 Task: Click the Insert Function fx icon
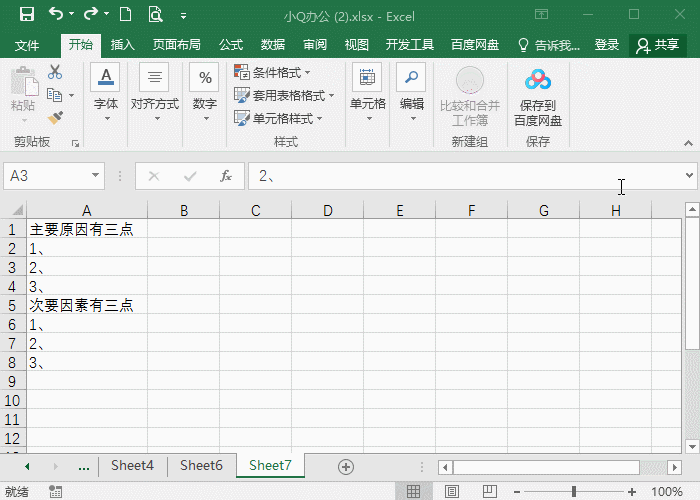[226, 176]
